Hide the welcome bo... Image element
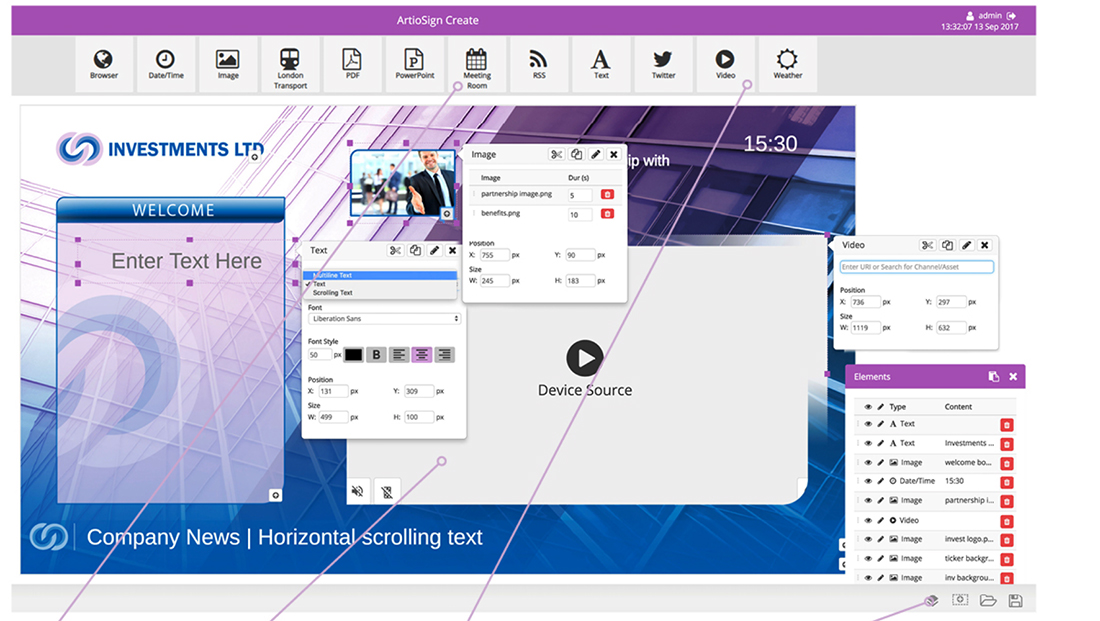The image size is (1100, 621). click(868, 463)
